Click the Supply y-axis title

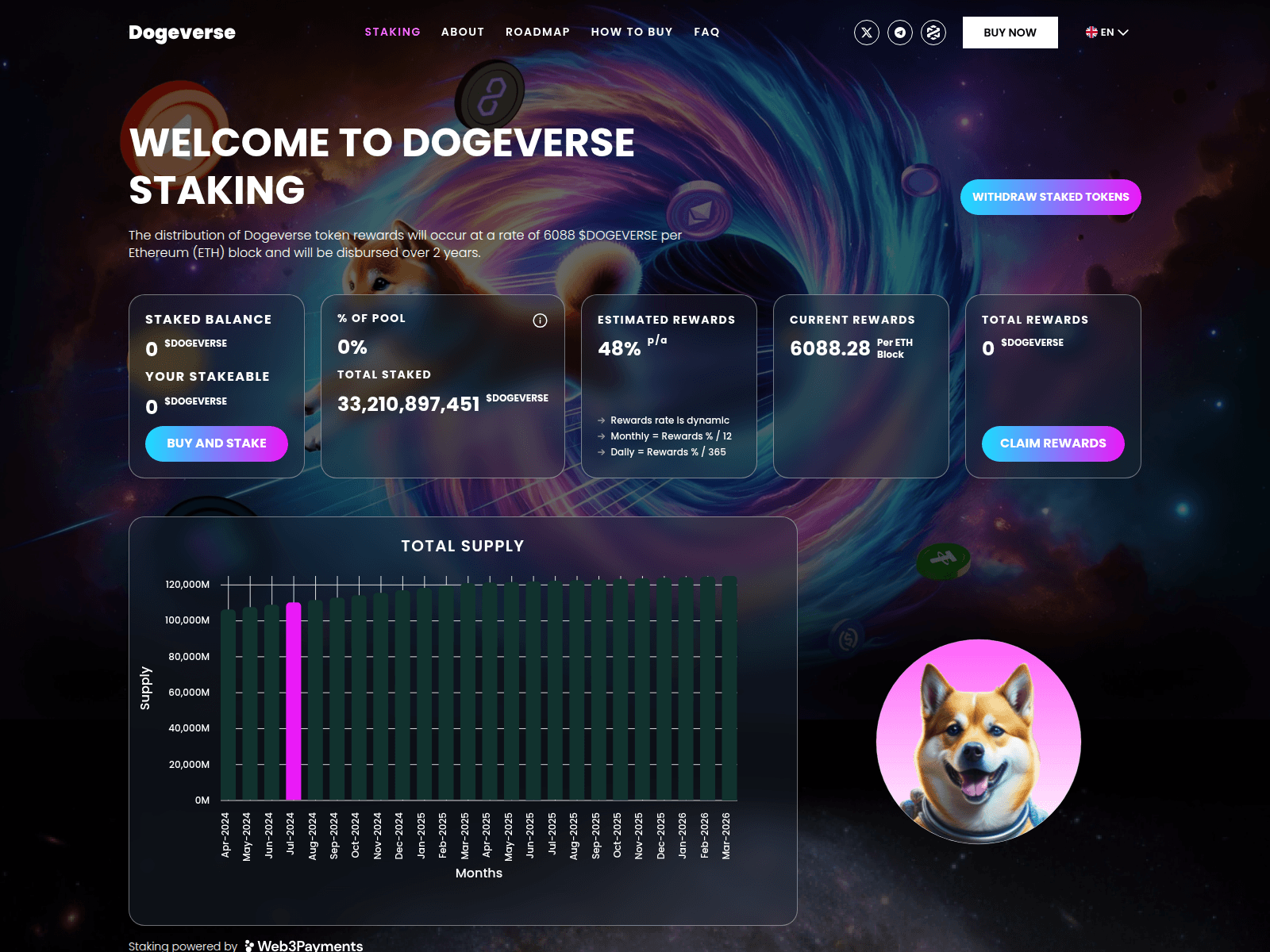pos(144,688)
